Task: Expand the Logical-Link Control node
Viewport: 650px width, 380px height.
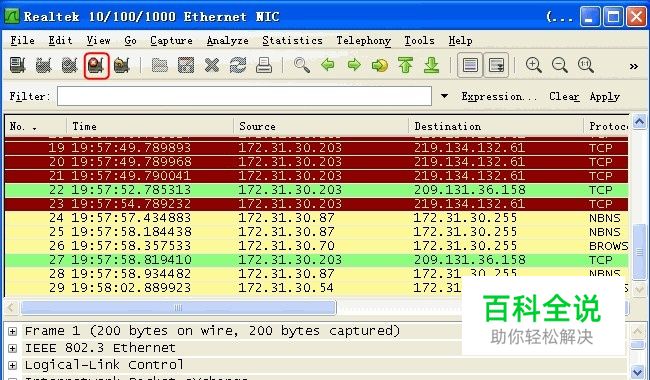Action: point(12,365)
